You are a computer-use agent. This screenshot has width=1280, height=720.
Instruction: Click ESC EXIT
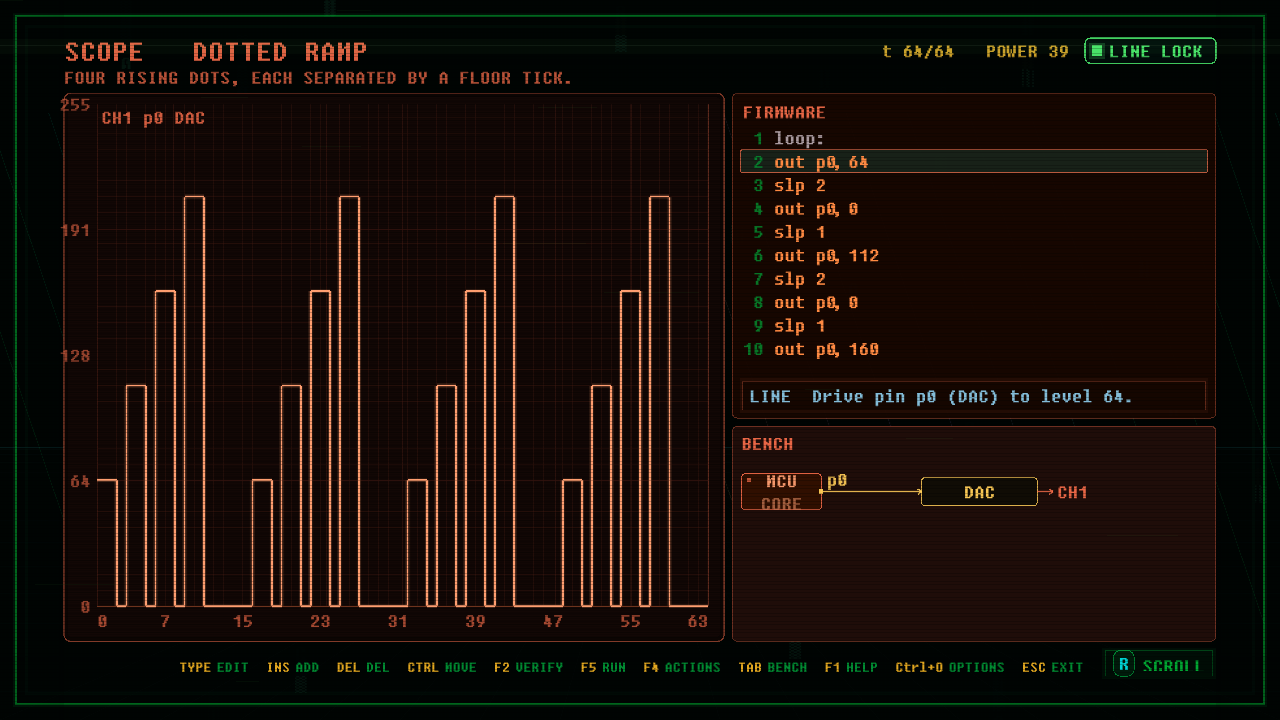pos(1053,667)
